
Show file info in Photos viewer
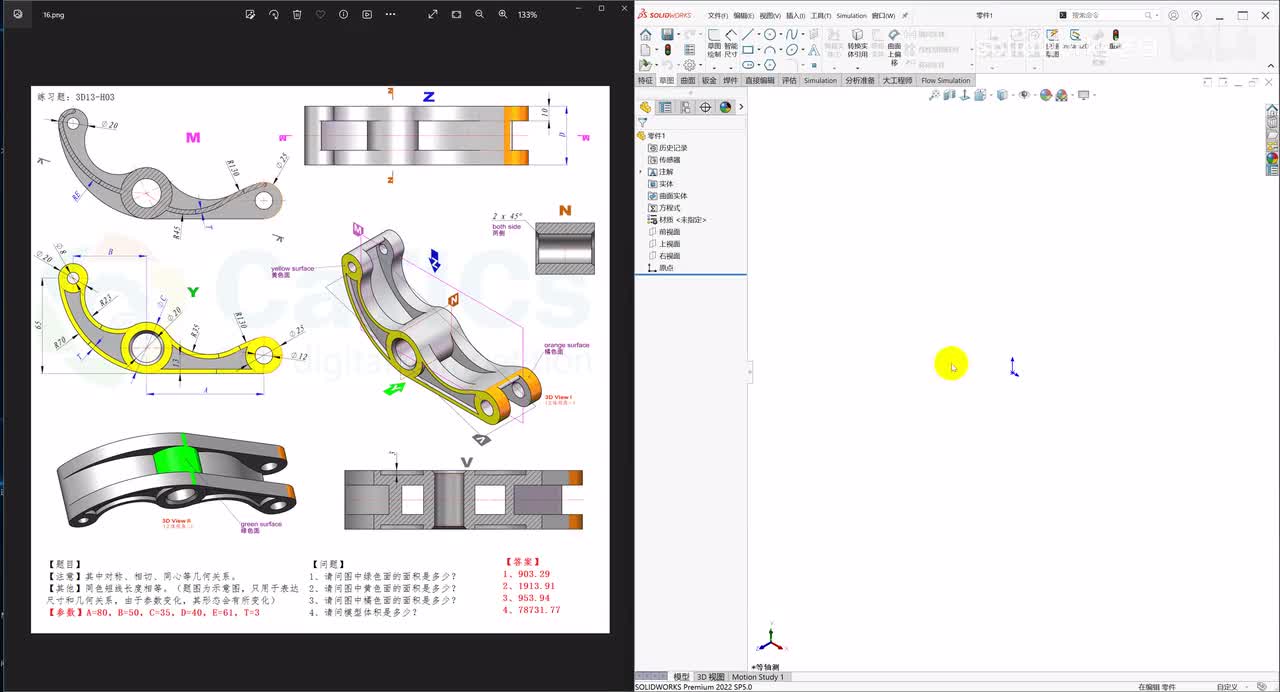coord(343,15)
